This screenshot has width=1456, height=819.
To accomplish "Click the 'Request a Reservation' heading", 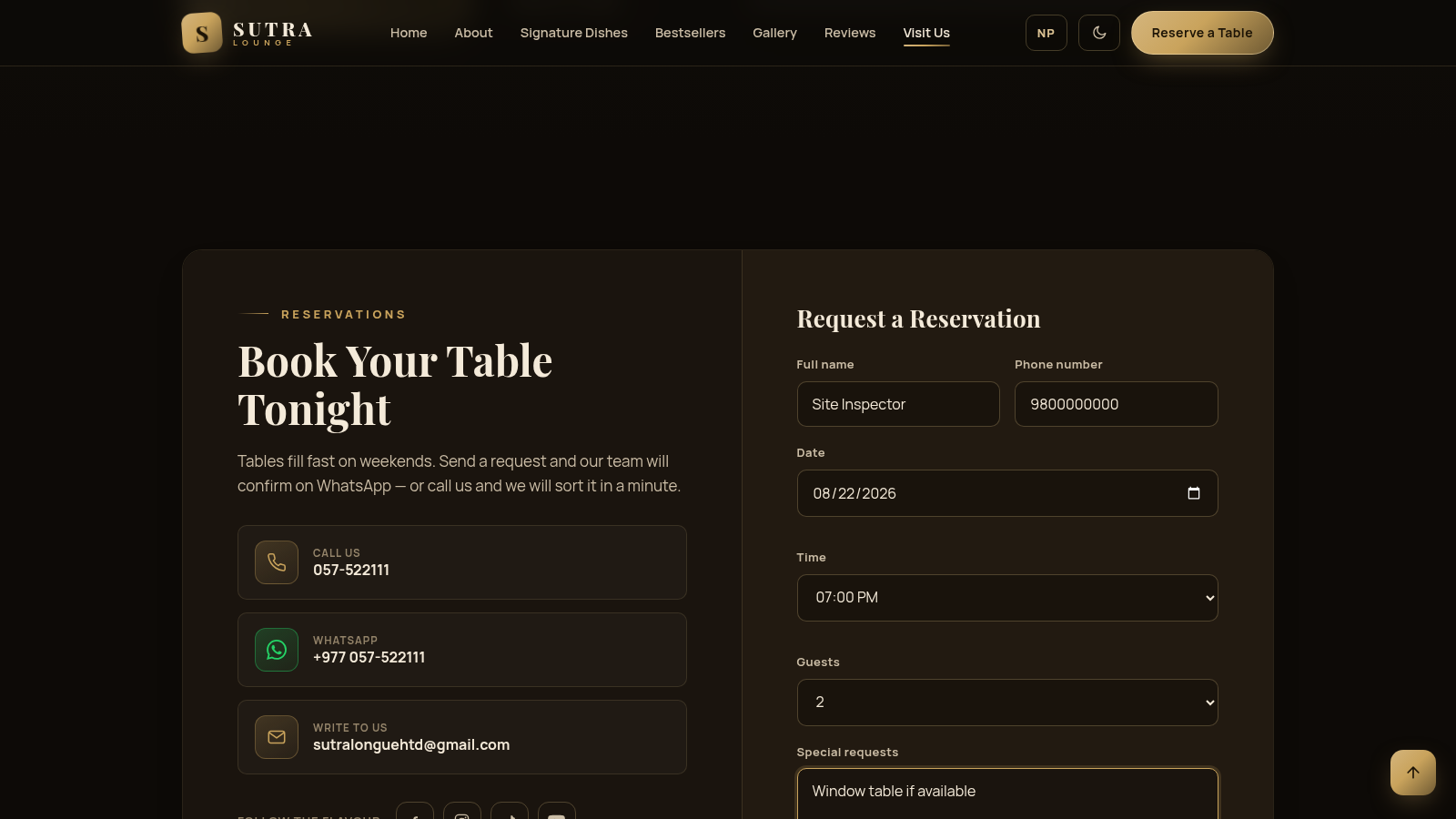I will point(918,319).
